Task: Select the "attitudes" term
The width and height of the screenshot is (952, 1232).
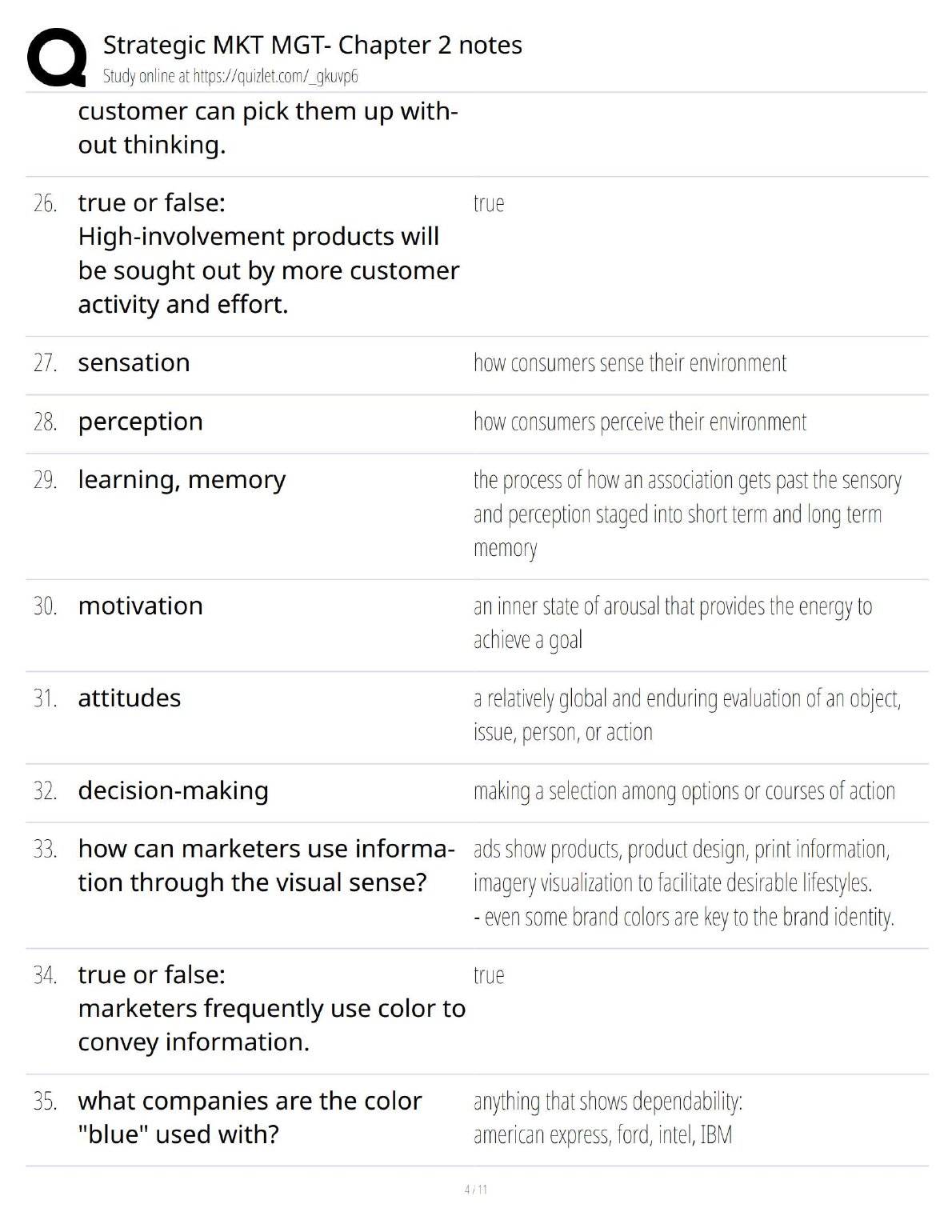Action: click(x=129, y=698)
